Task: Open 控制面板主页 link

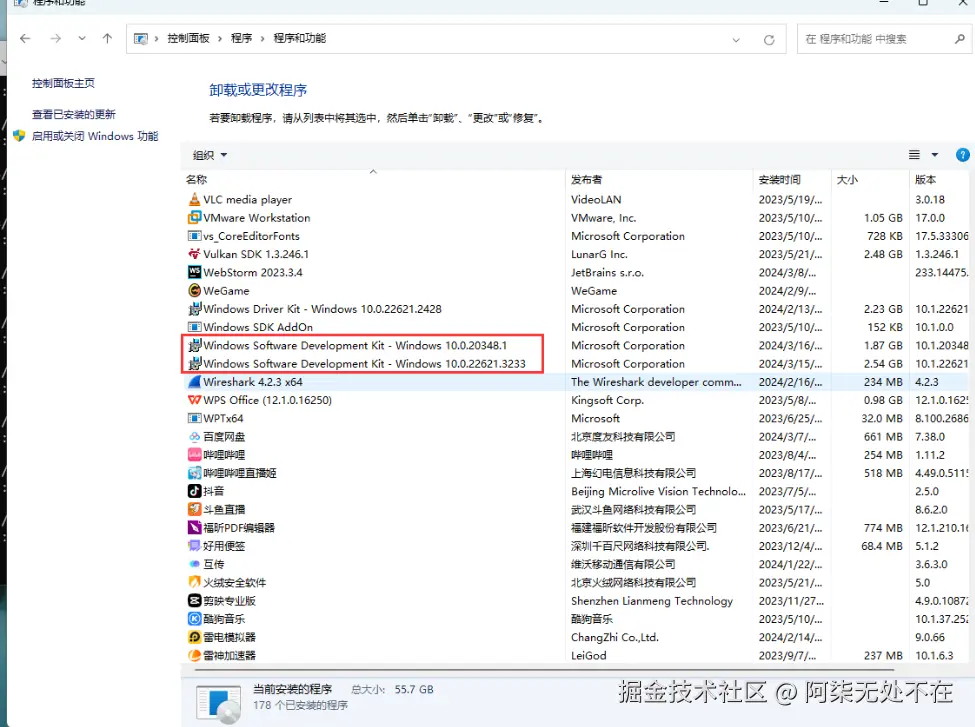Action: [x=63, y=83]
